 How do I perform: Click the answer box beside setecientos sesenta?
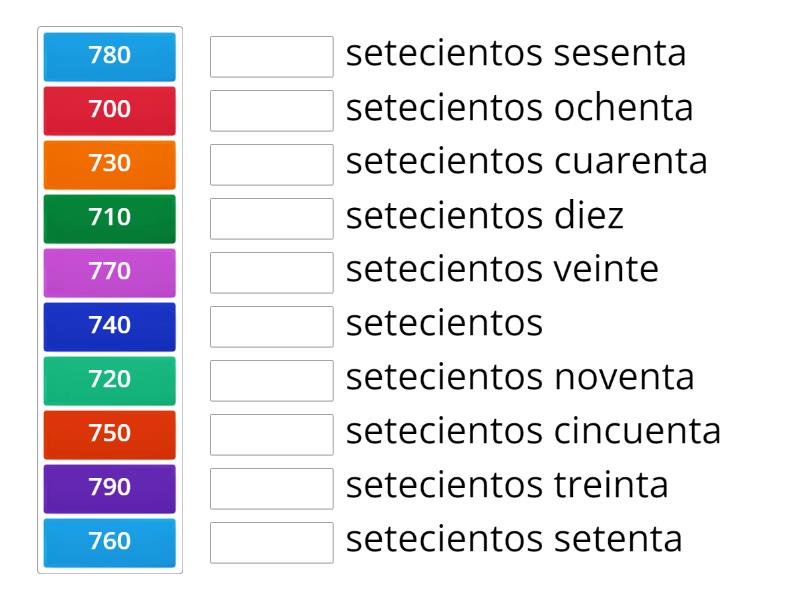coord(272,57)
